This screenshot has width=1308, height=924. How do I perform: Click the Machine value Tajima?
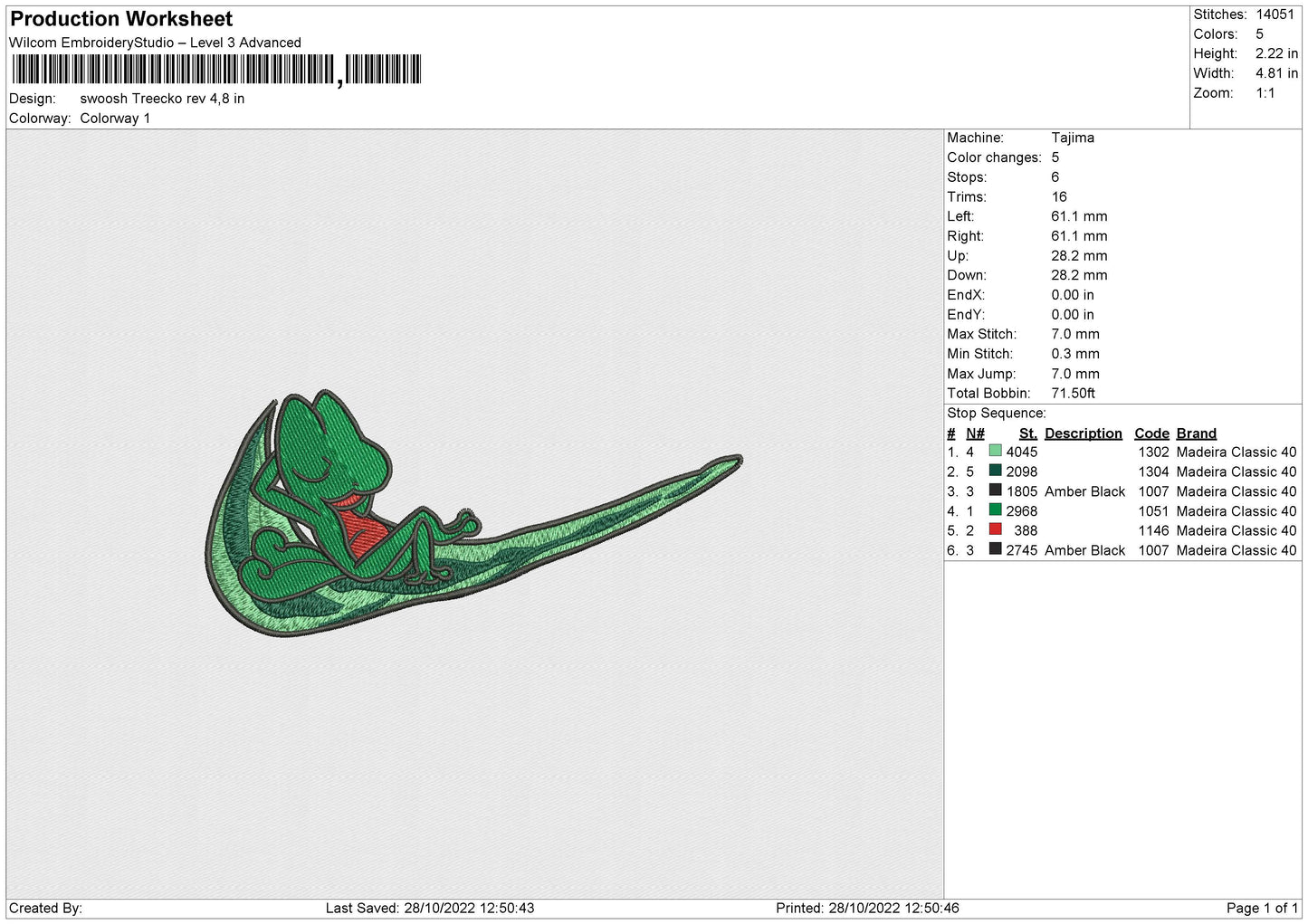1073,138
